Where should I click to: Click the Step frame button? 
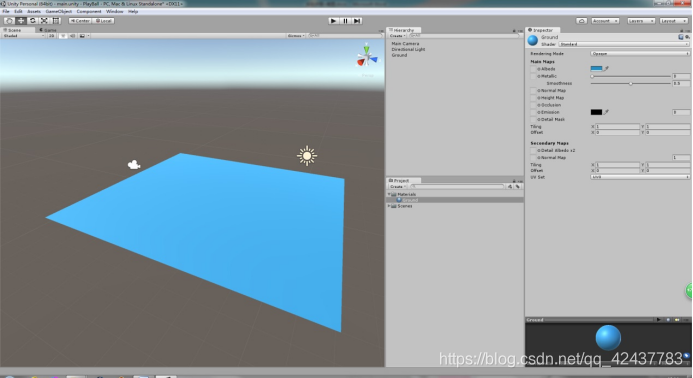[x=358, y=21]
